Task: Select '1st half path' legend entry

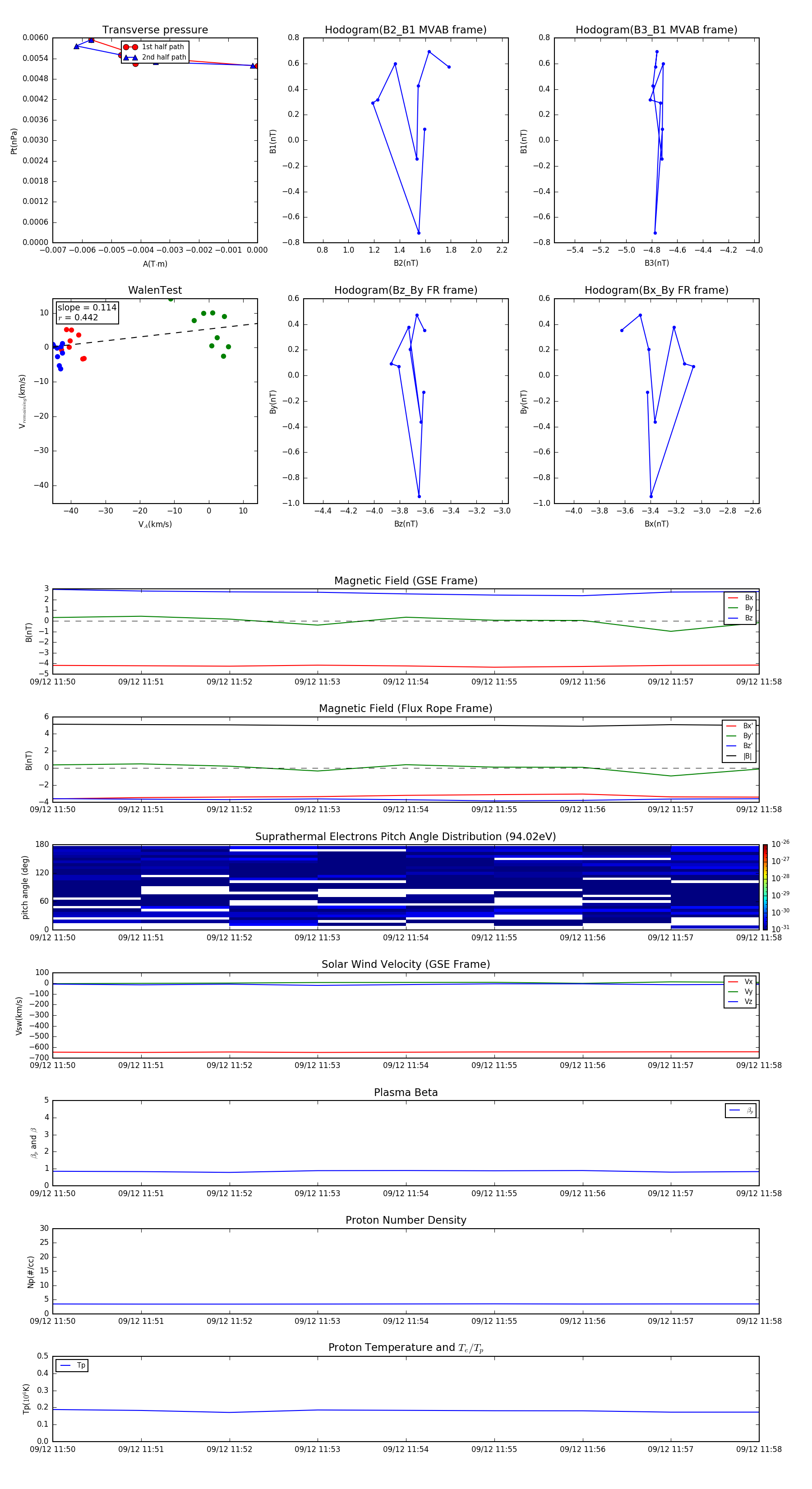Action: [154, 47]
